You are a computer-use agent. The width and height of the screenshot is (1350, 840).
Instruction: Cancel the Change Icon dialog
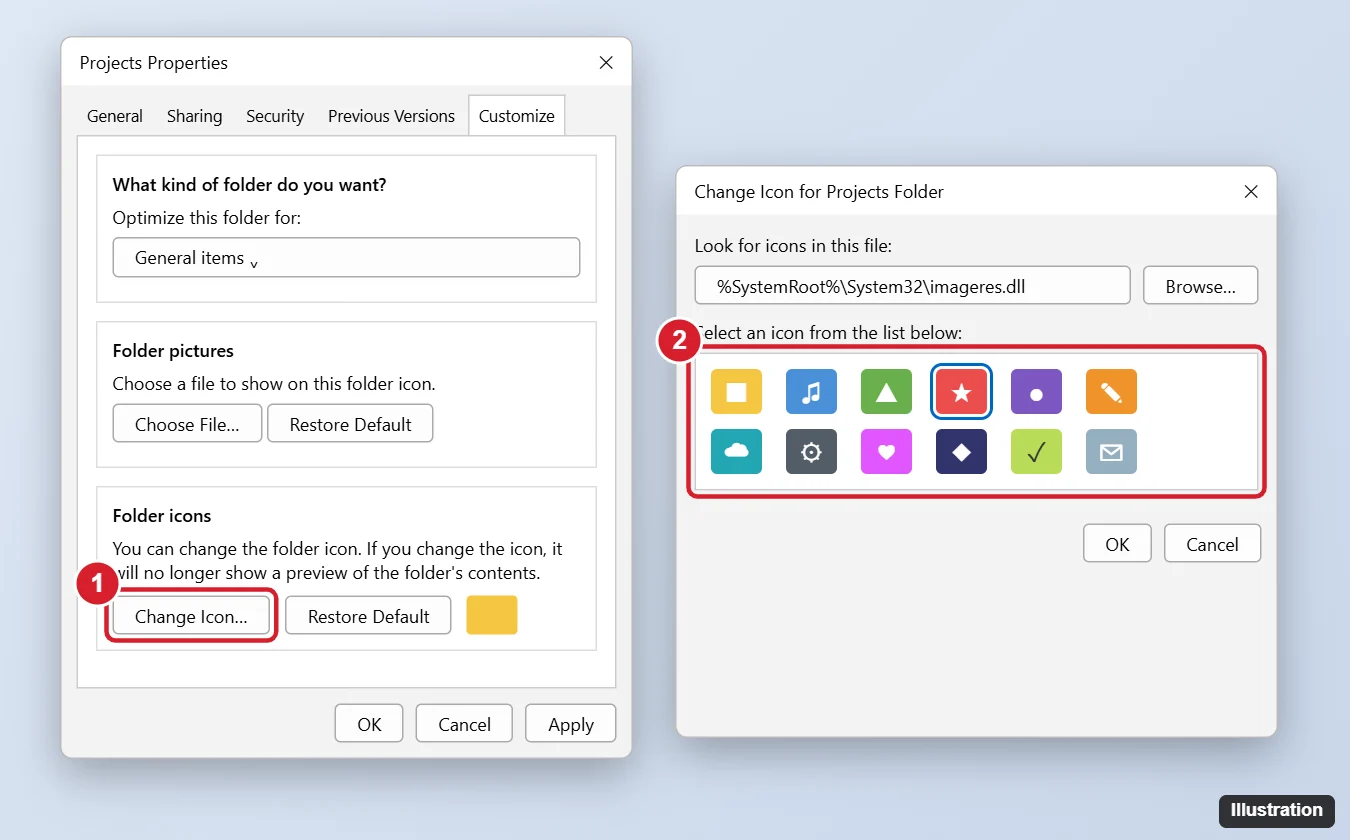click(x=1212, y=544)
